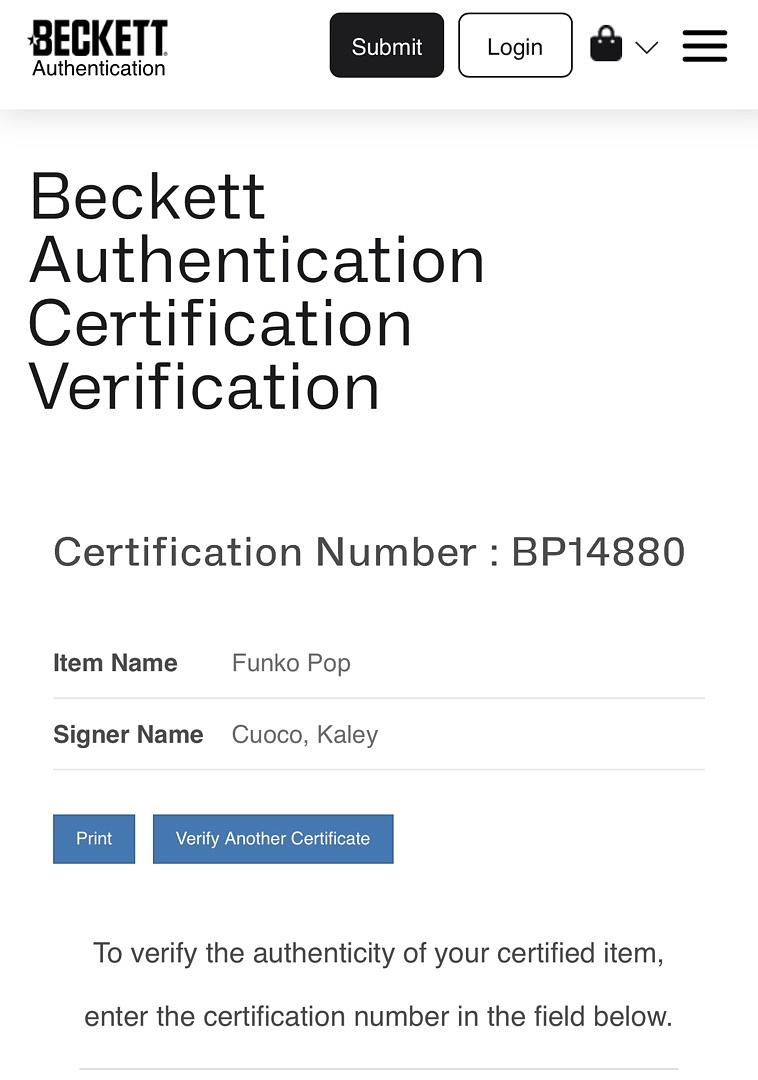This screenshot has height=1080, width=758.
Task: Select certification number BP14880 text
Action: click(x=598, y=552)
